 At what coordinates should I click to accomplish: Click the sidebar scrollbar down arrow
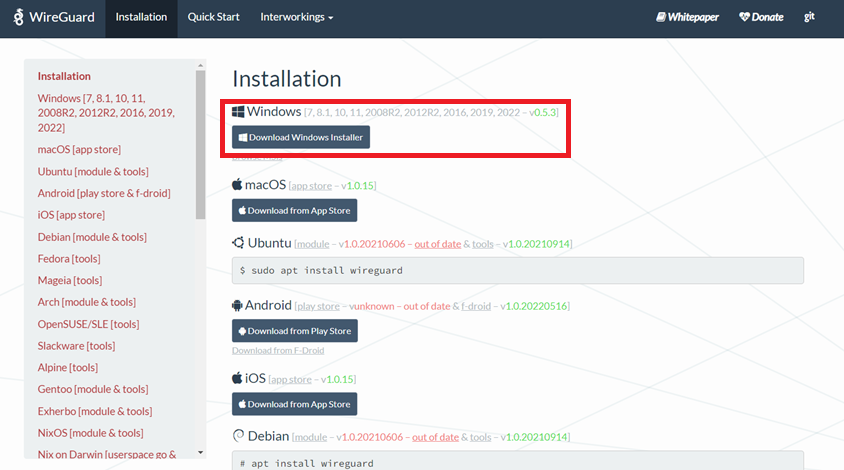click(200, 452)
